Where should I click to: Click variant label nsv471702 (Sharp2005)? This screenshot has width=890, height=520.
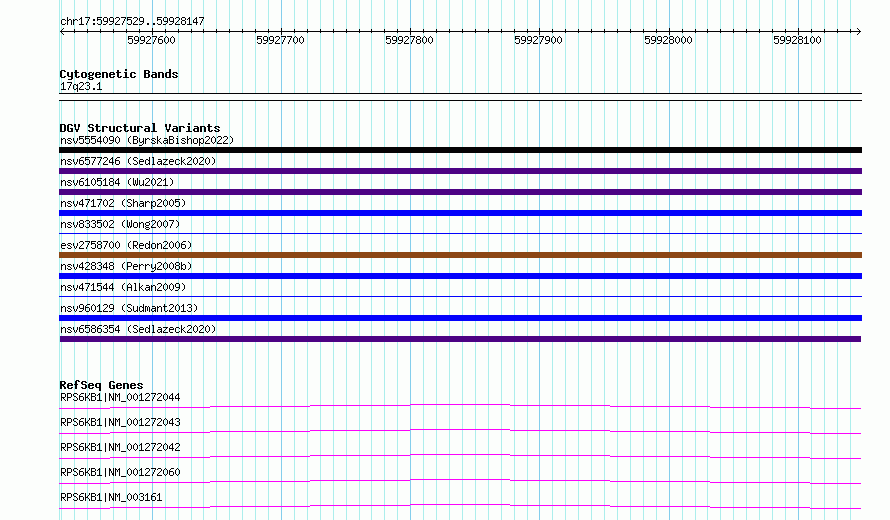123,203
